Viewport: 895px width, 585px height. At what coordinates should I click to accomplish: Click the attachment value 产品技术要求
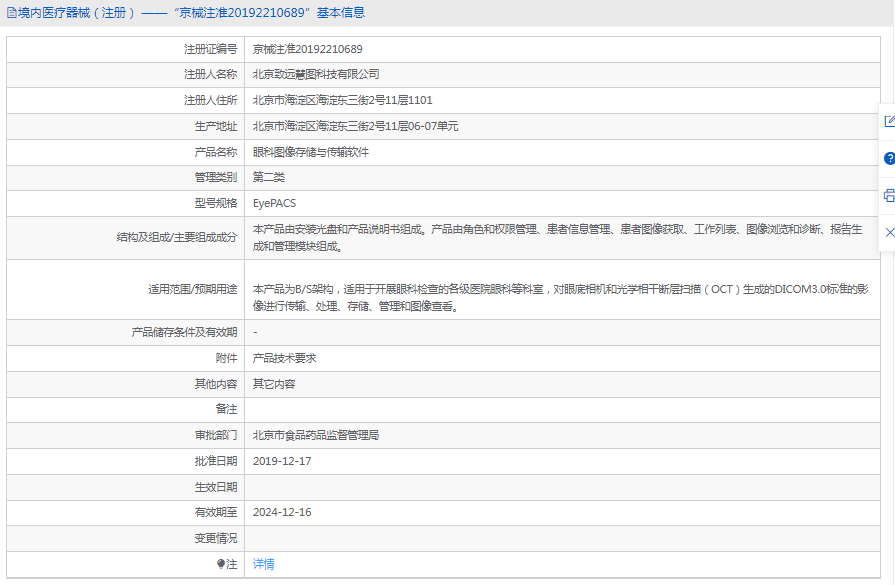coord(284,358)
